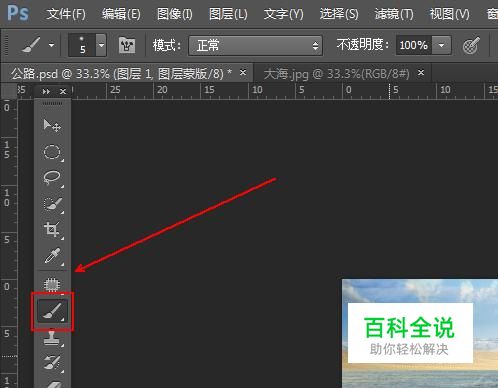Toggle the Brush panel button
The image size is (498, 388).
point(127,45)
